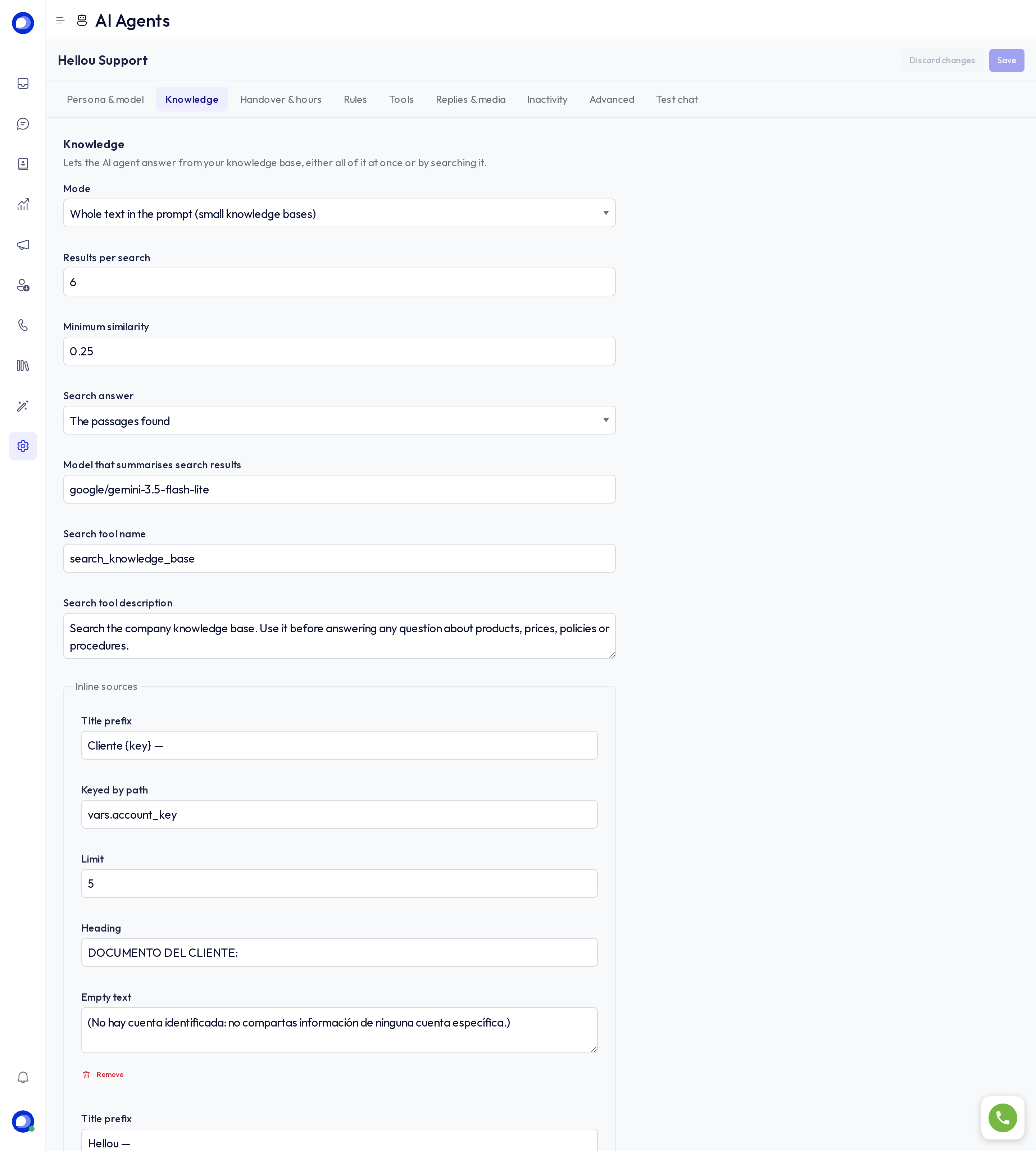Toggle the sidebar collapse menu icon

pos(60,21)
